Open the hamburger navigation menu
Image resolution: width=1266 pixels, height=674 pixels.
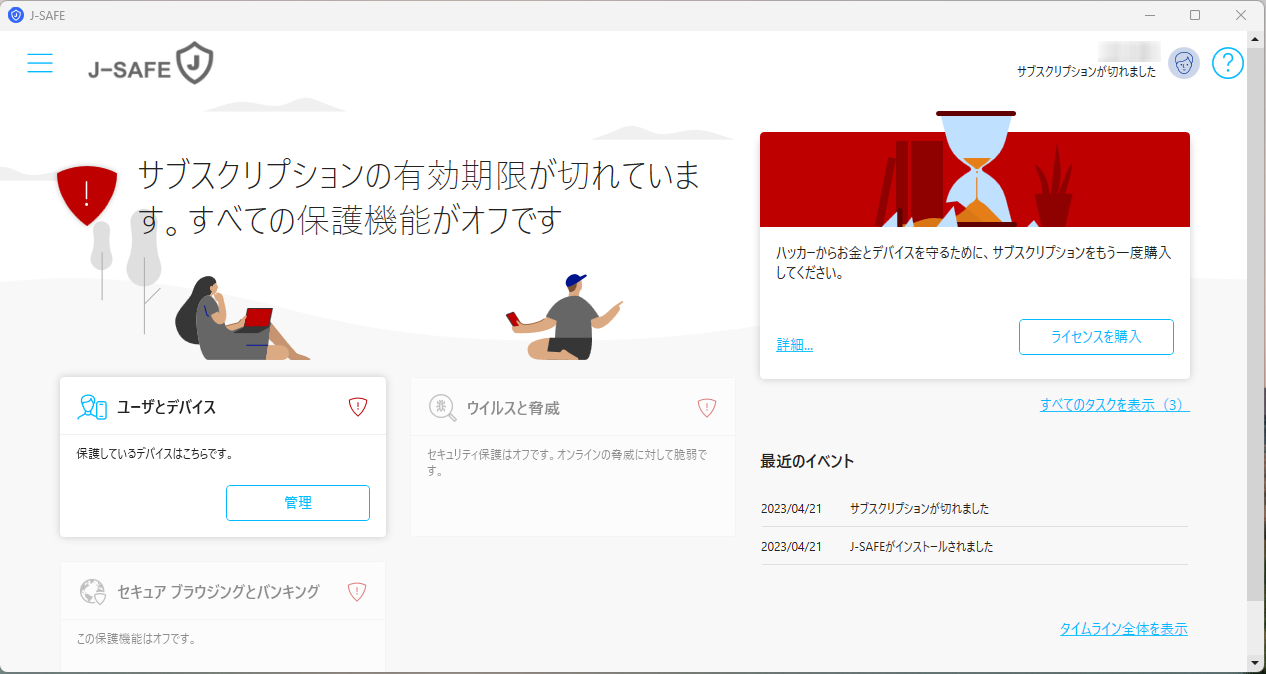pos(40,63)
